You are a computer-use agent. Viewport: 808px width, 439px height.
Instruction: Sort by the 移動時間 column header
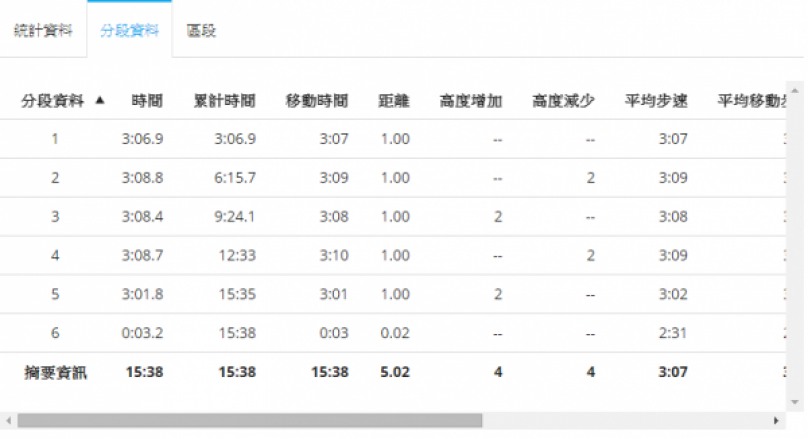click(317, 100)
